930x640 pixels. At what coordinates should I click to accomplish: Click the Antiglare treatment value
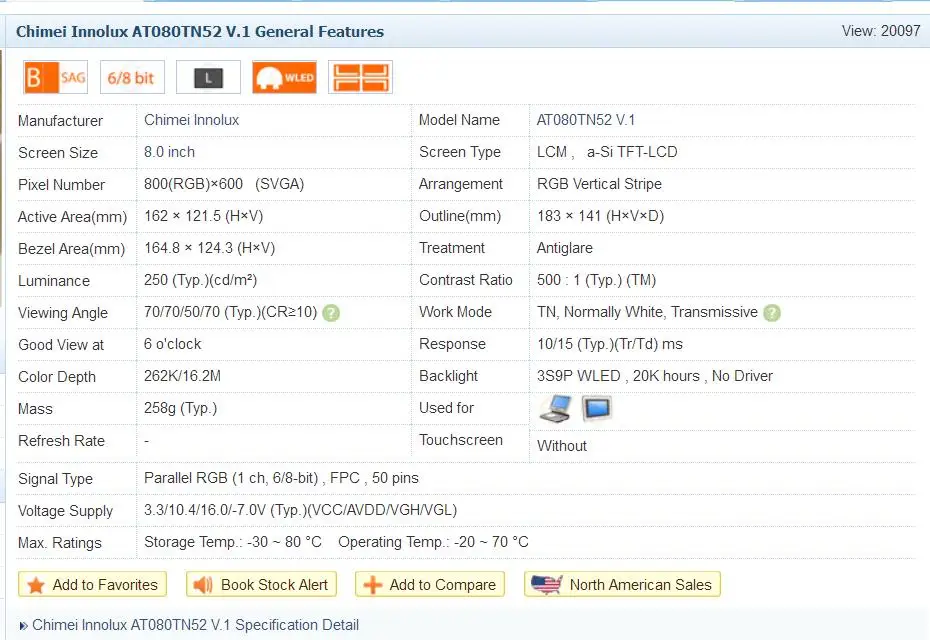pyautogui.click(x=565, y=248)
